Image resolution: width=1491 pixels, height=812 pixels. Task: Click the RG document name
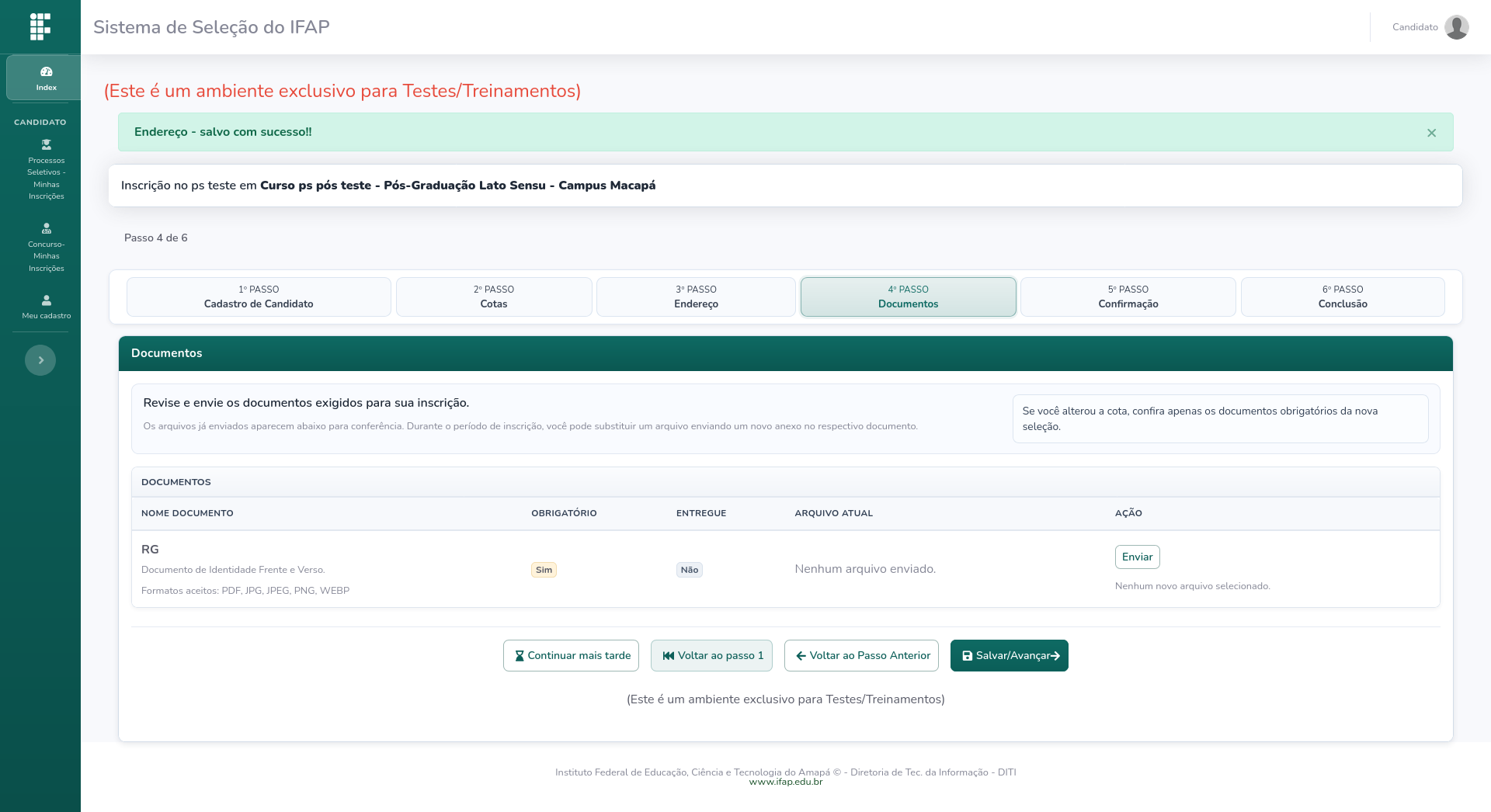click(x=150, y=550)
